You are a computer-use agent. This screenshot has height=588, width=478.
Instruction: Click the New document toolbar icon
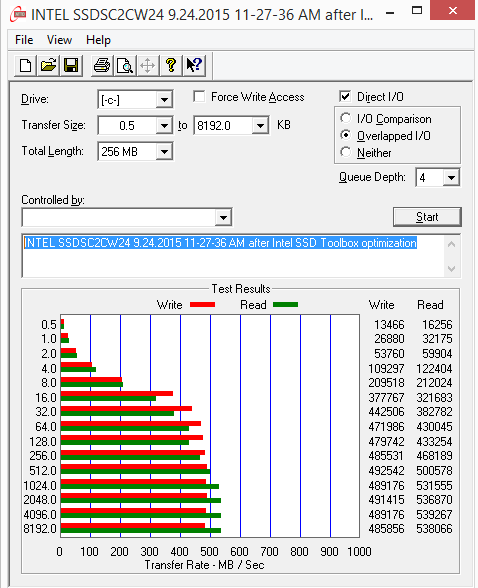pos(25,66)
